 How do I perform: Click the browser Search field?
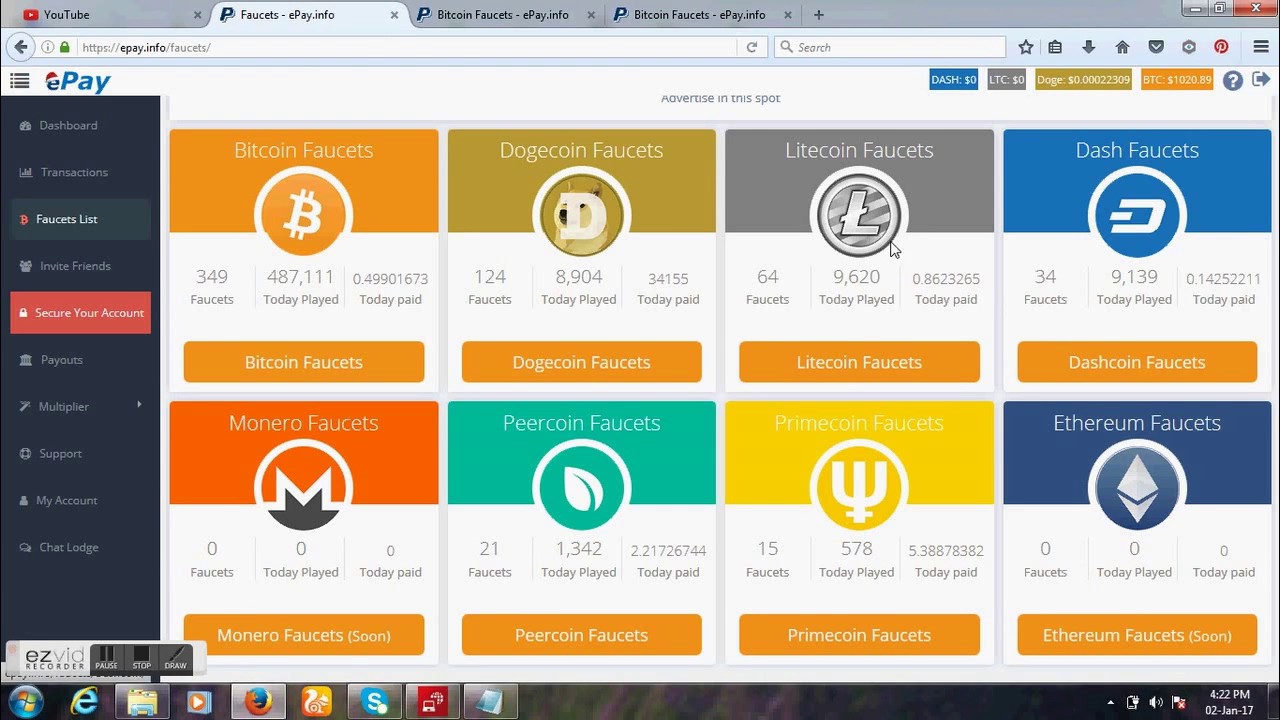pyautogui.click(x=890, y=47)
